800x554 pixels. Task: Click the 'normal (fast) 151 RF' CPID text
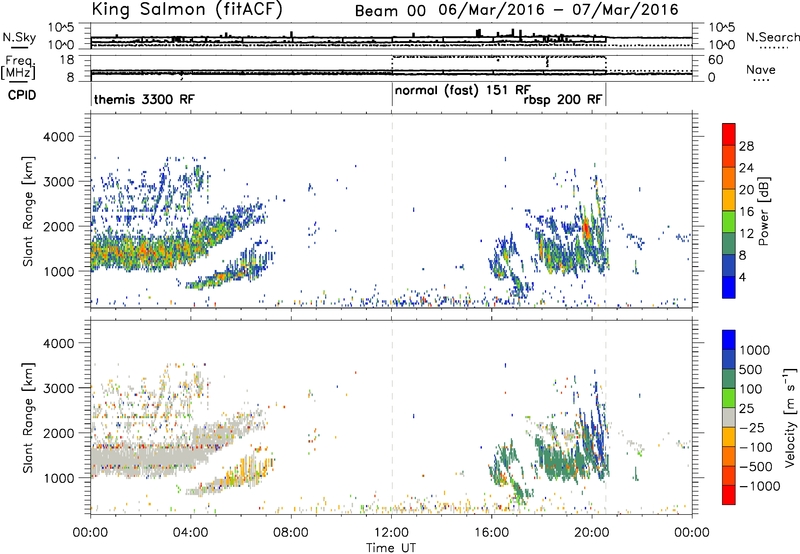(x=463, y=90)
